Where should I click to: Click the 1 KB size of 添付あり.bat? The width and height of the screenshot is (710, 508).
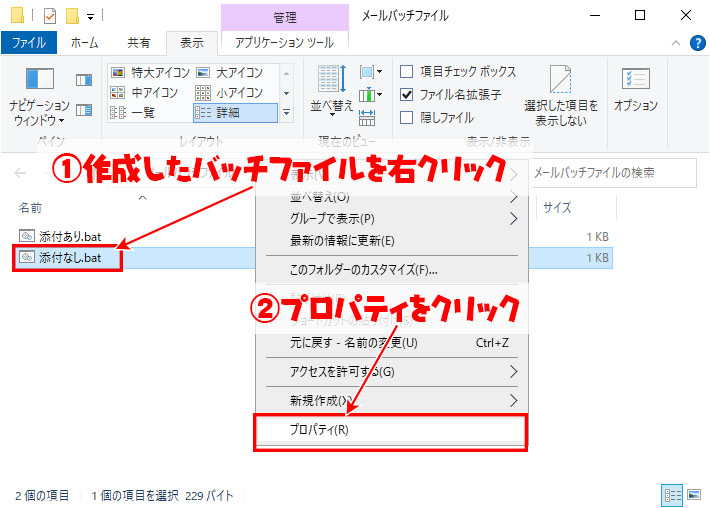coord(597,237)
